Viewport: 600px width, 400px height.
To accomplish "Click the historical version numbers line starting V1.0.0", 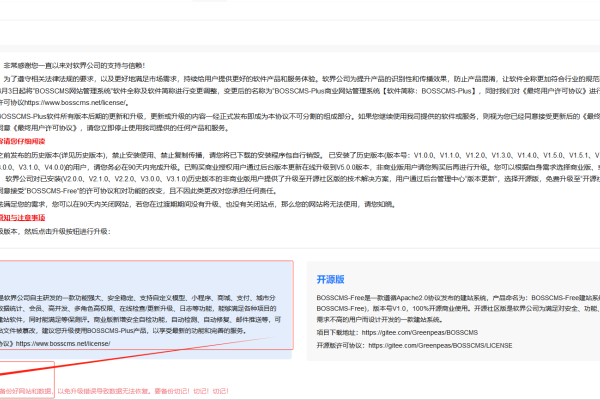I will coord(300,155).
